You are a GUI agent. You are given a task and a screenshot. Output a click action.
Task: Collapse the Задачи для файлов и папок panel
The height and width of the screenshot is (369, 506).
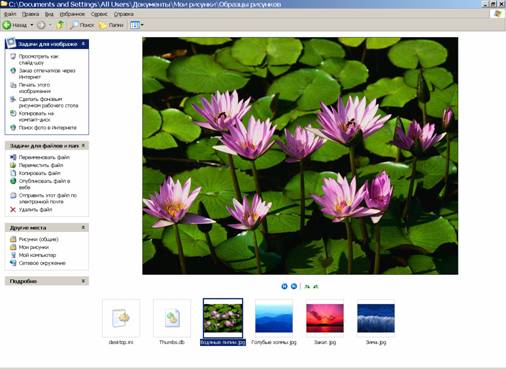click(83, 146)
